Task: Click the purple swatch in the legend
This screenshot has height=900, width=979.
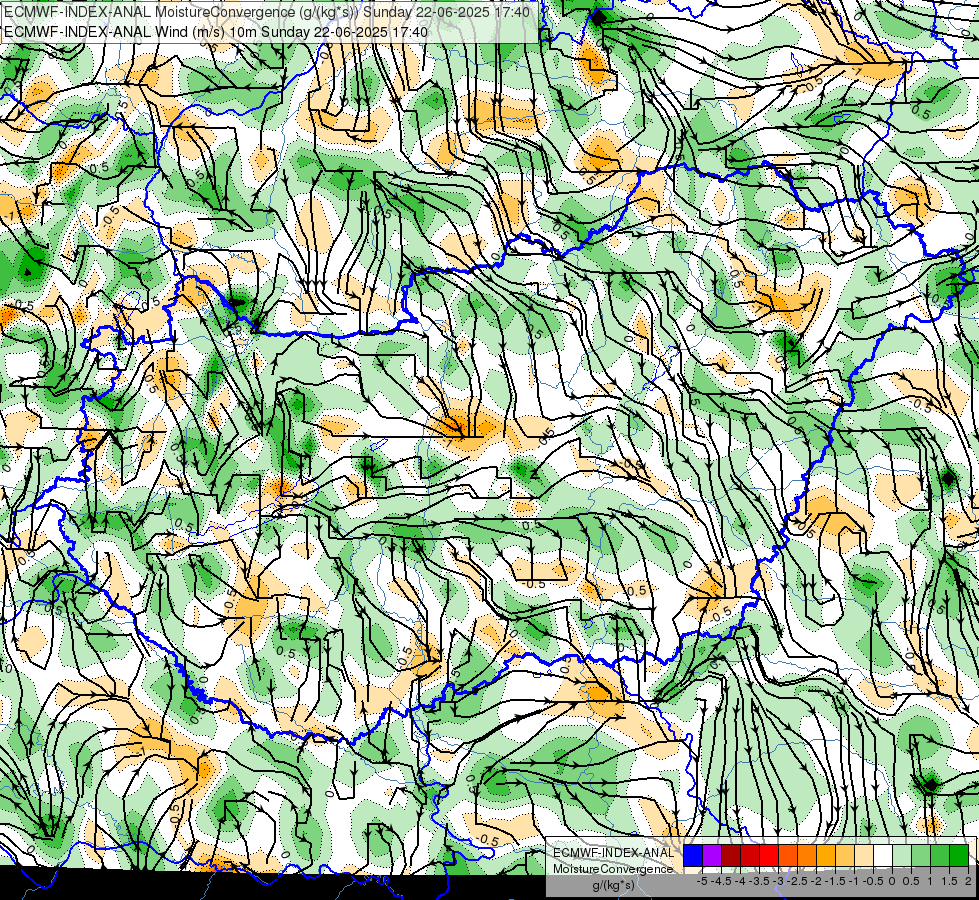Action: [x=712, y=856]
